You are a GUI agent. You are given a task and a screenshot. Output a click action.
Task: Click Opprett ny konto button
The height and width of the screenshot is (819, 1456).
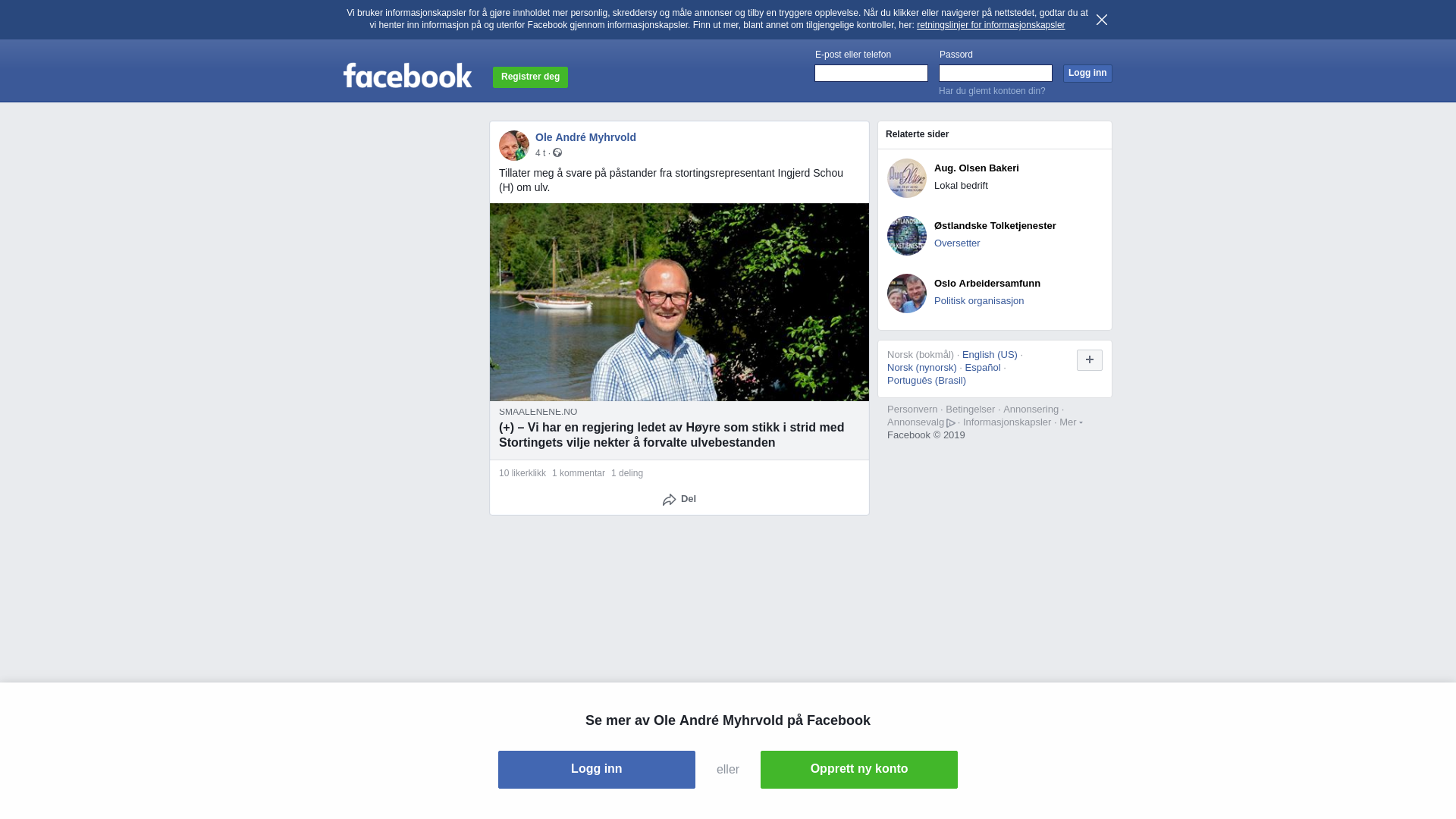pos(859,770)
